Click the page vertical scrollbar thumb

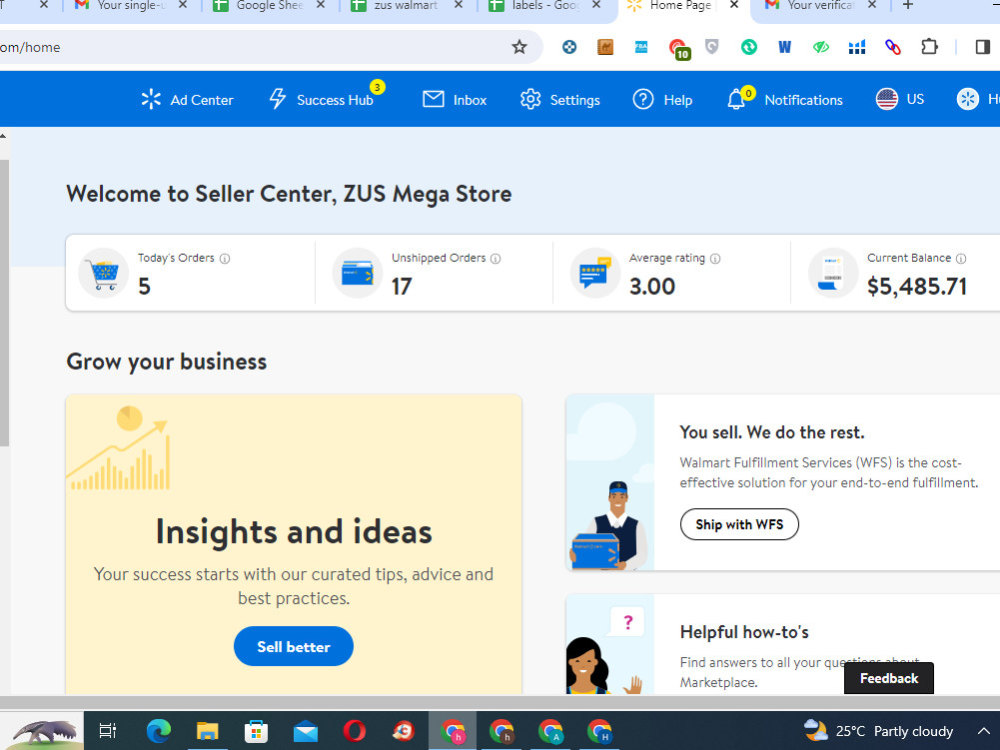click(4, 303)
